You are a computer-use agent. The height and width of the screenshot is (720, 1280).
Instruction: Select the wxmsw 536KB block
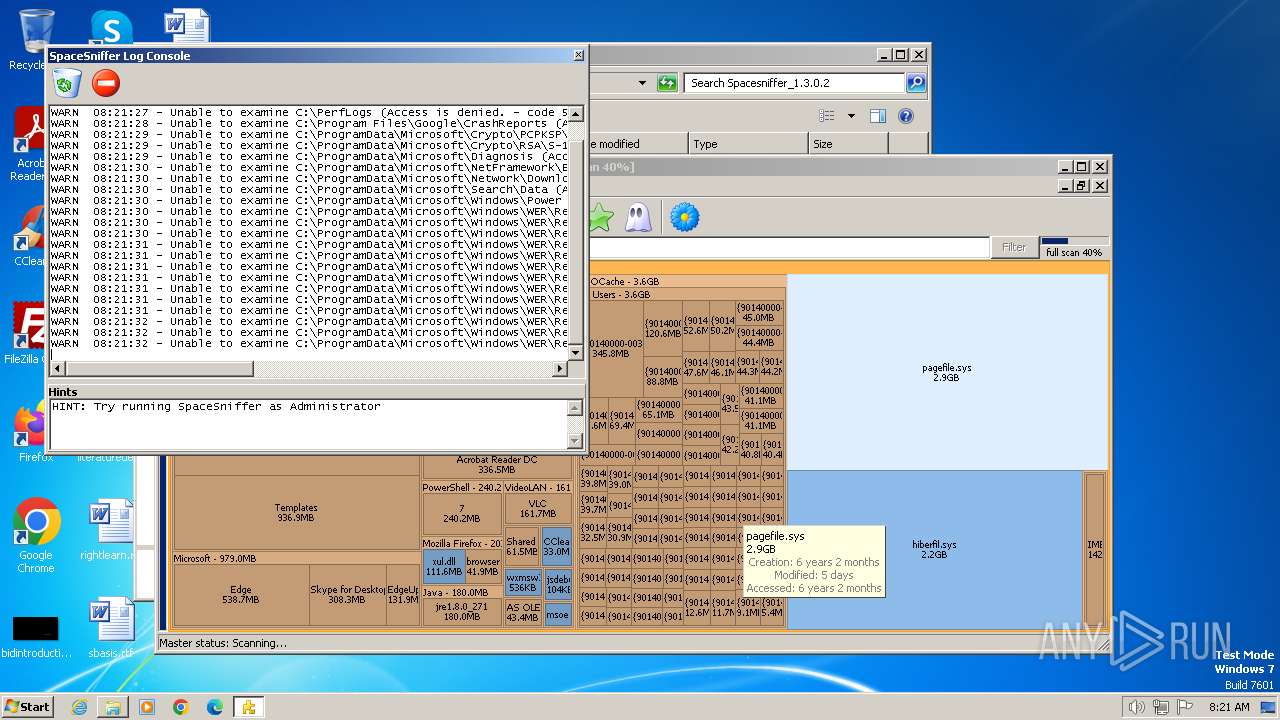(523, 583)
